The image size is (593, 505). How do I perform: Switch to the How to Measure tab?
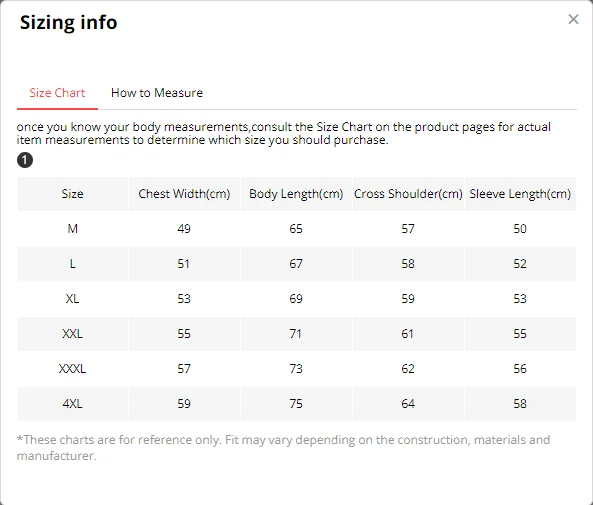coord(157,93)
